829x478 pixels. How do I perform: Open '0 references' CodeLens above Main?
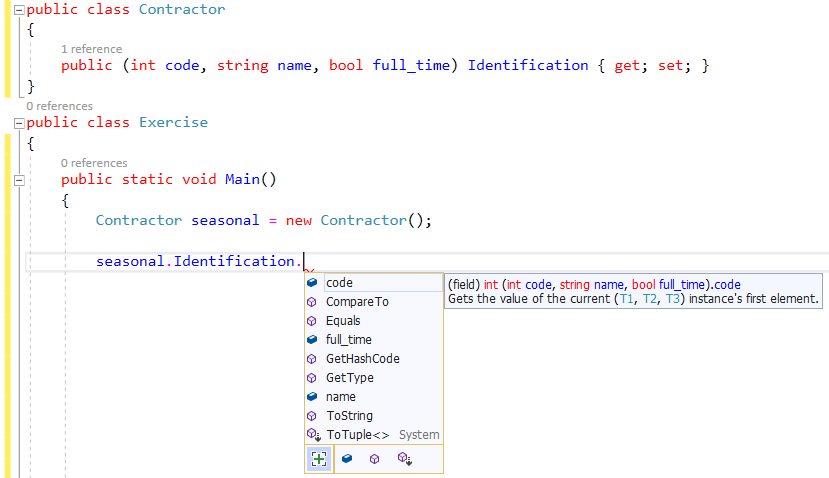click(94, 163)
